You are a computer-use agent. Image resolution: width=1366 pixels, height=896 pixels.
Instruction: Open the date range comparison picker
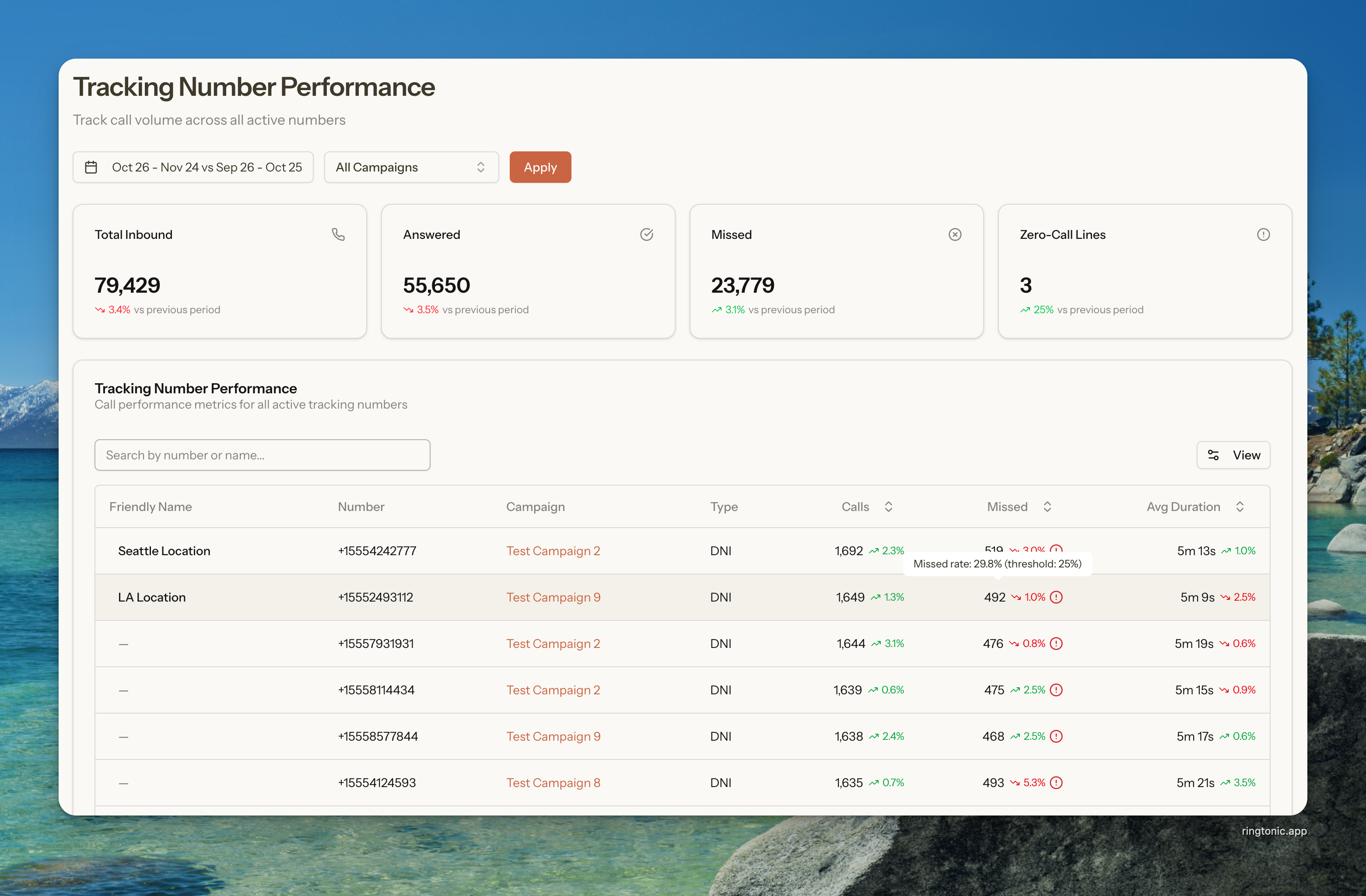193,167
